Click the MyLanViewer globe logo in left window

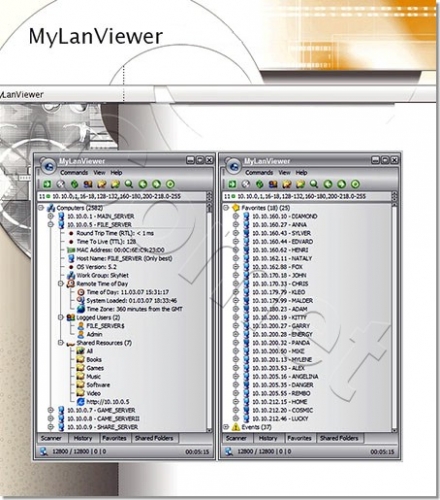(49, 166)
